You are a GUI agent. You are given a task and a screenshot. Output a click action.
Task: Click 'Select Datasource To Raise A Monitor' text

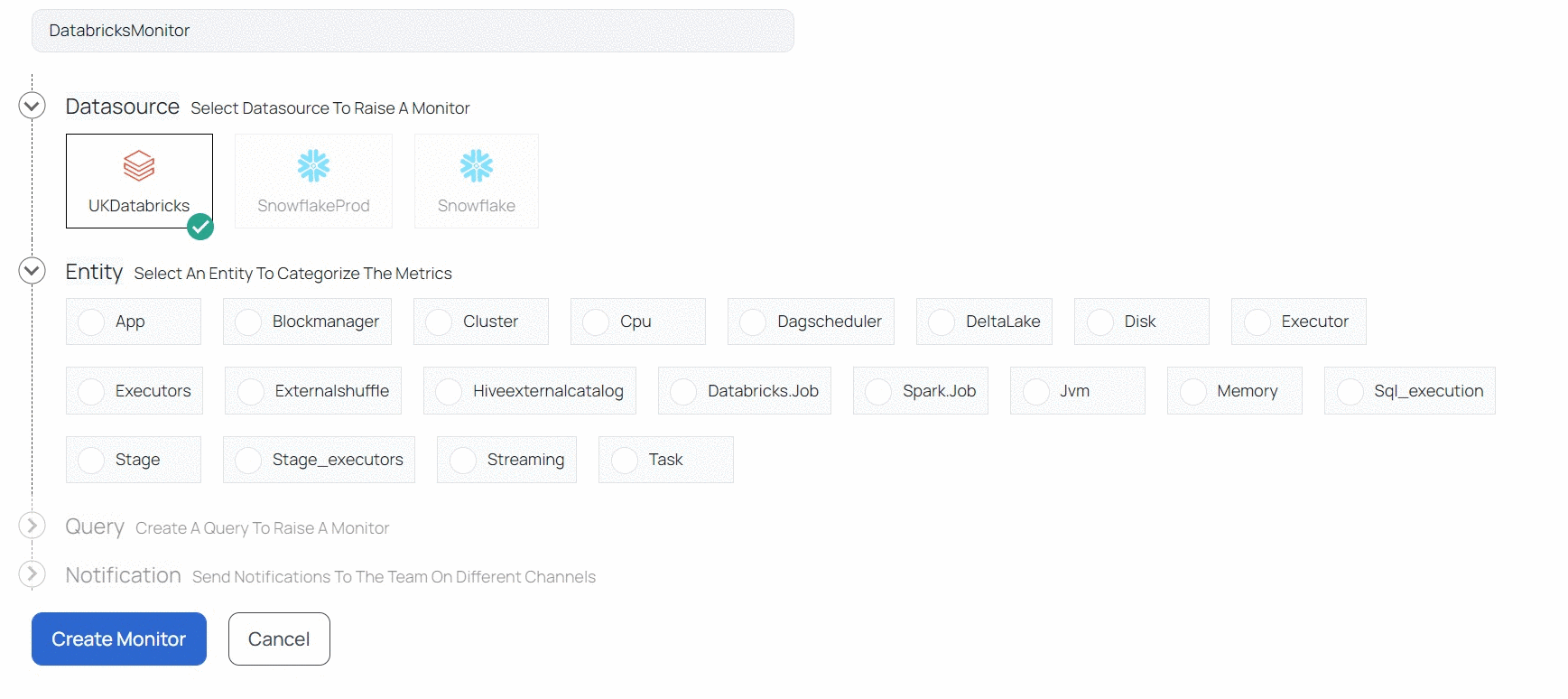330,108
